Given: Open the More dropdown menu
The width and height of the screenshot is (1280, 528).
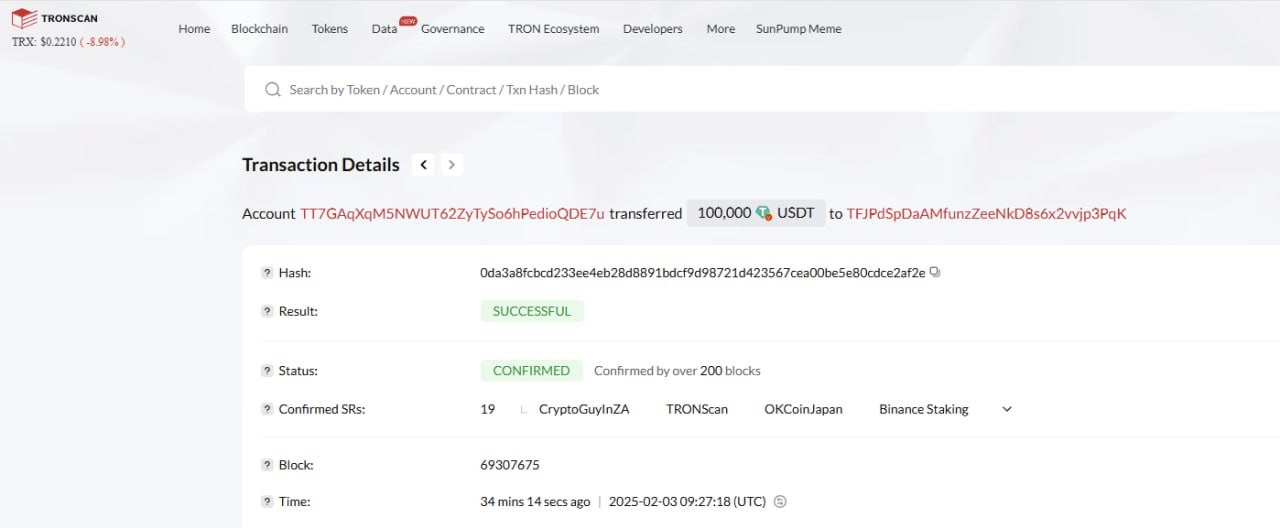Looking at the screenshot, I should (x=720, y=29).
